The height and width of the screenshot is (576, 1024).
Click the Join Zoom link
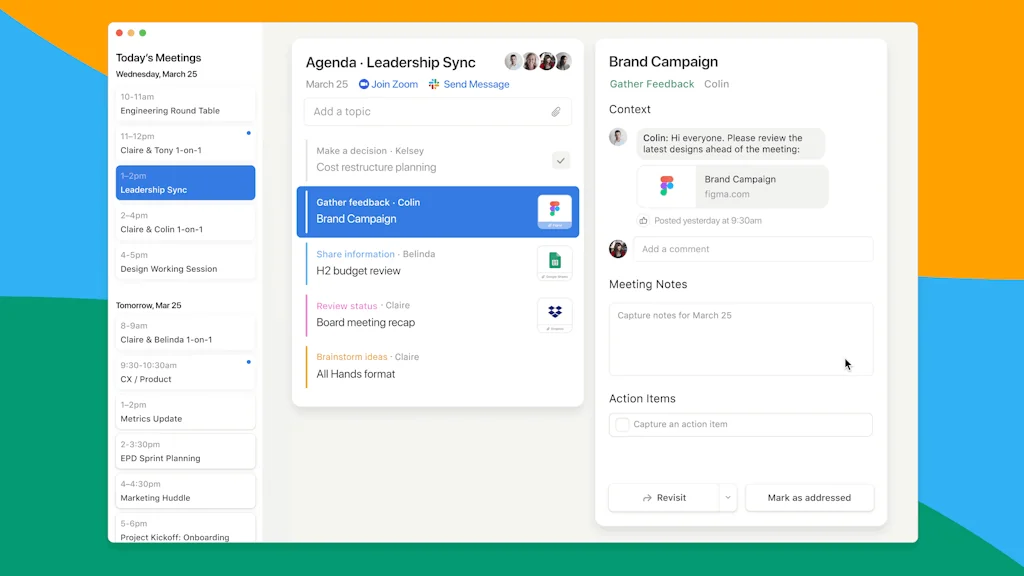pyautogui.click(x=389, y=85)
